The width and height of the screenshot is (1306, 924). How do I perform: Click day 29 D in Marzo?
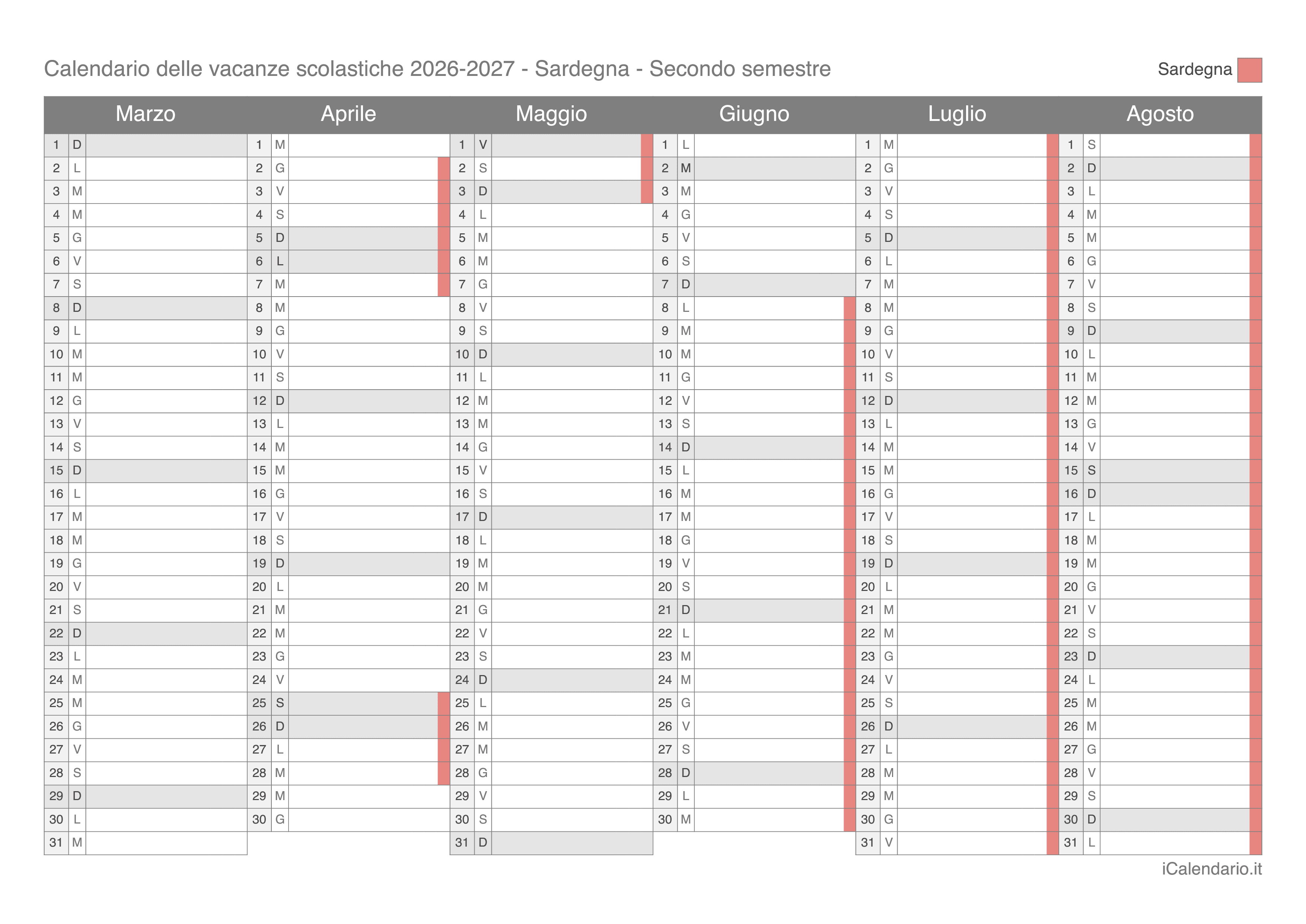(x=146, y=796)
